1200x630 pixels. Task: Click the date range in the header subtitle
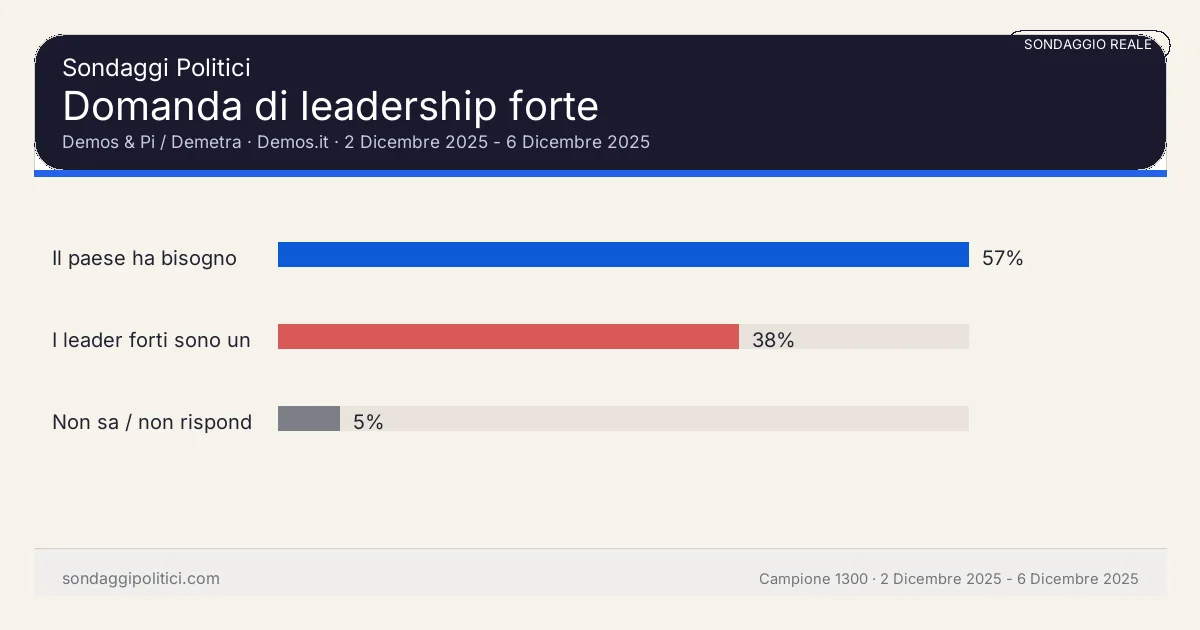click(x=497, y=142)
